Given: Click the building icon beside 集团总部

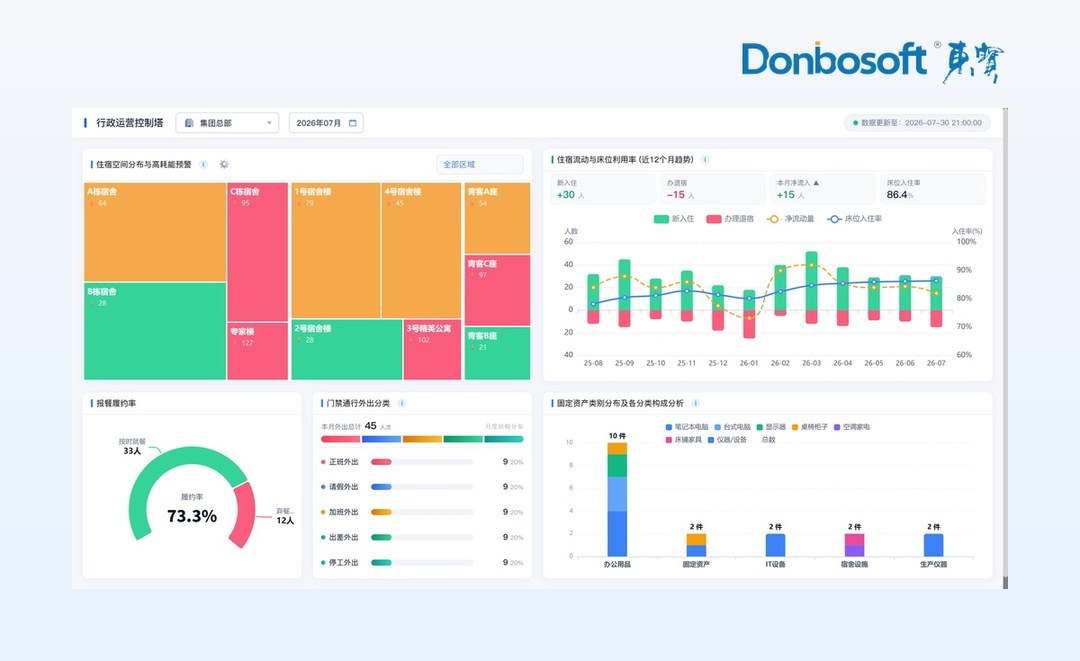Looking at the screenshot, I should pyautogui.click(x=189, y=123).
